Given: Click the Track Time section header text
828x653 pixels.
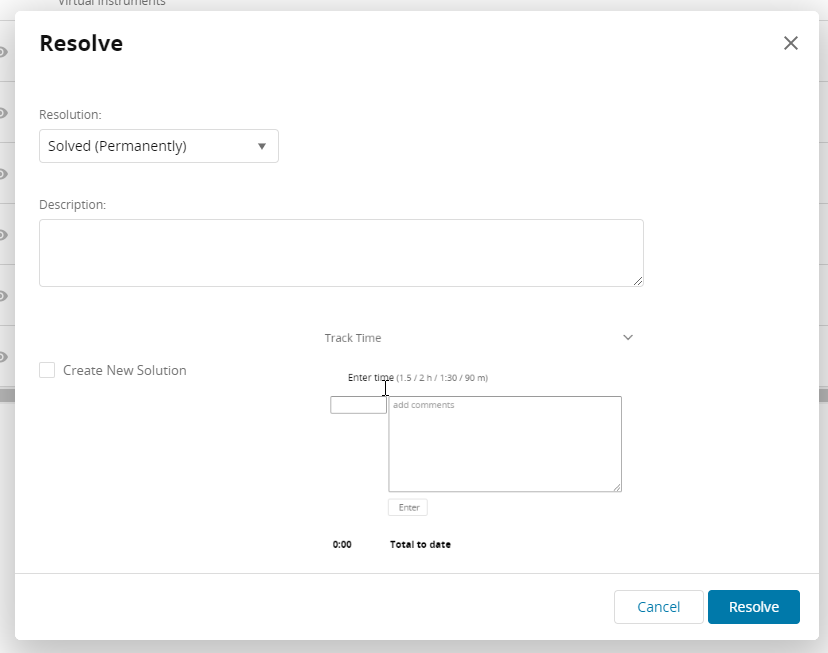Looking at the screenshot, I should [353, 338].
